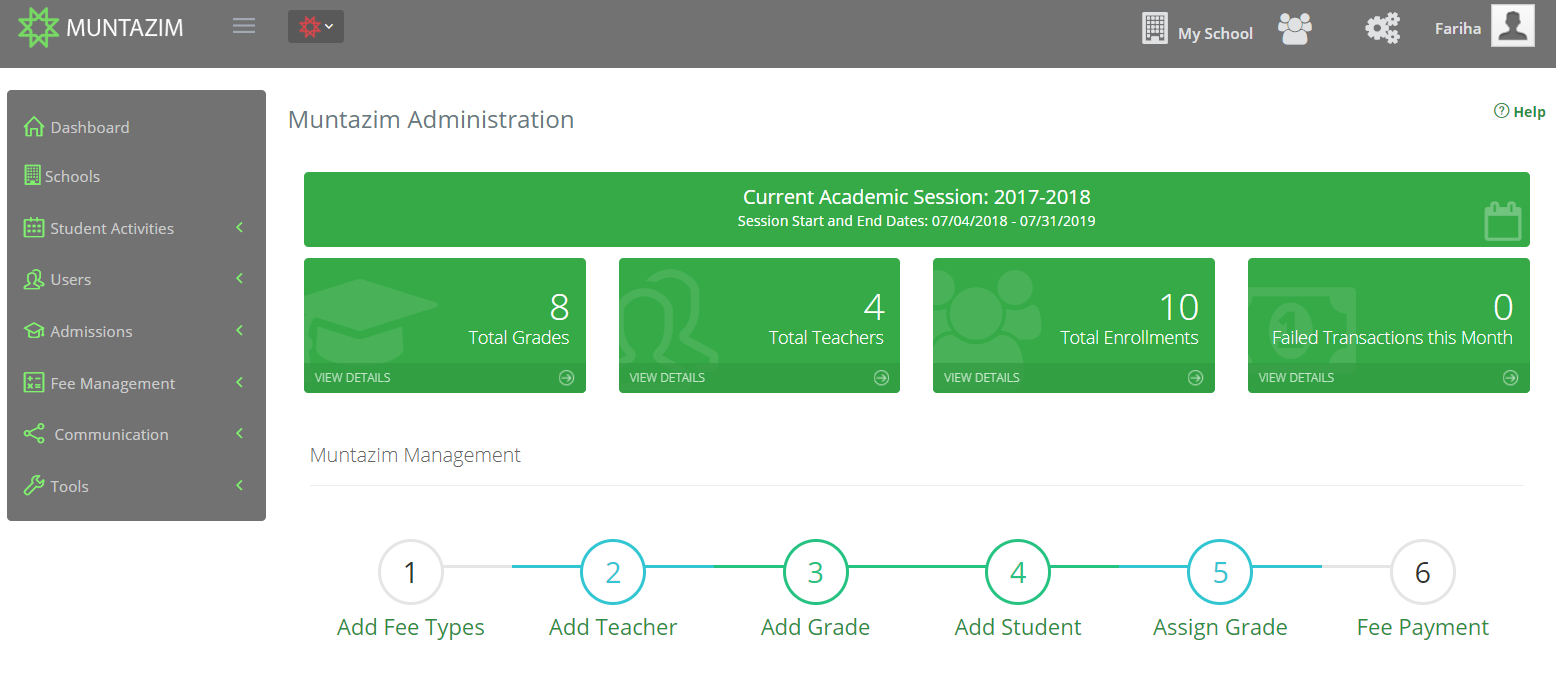The height and width of the screenshot is (673, 1556).
Task: Open Assign Grade step link
Action: [x=1220, y=627]
